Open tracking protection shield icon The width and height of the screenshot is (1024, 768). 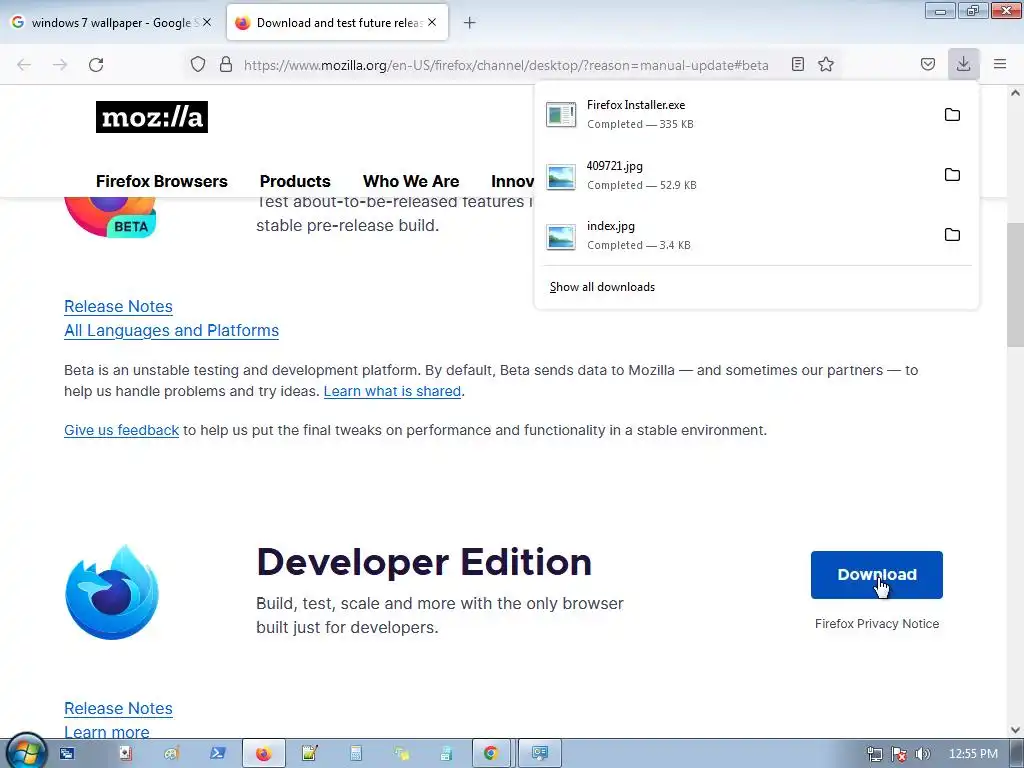198,65
